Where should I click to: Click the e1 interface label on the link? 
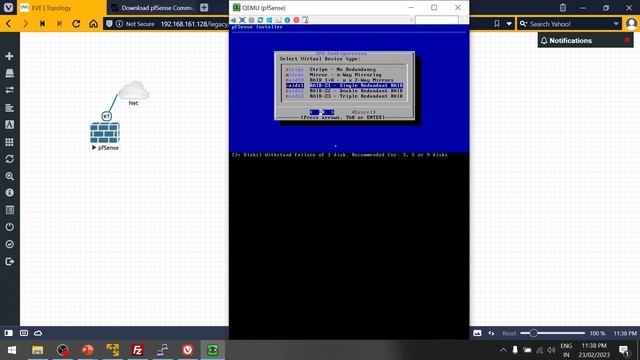coord(107,116)
